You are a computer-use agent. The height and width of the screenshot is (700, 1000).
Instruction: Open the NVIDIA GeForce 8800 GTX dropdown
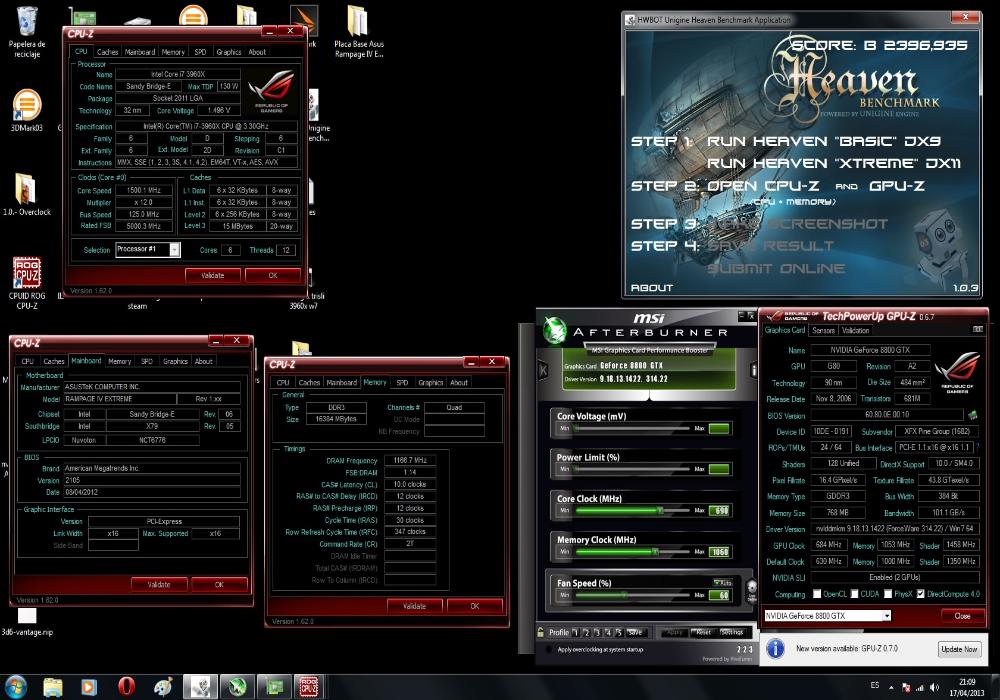click(827, 616)
